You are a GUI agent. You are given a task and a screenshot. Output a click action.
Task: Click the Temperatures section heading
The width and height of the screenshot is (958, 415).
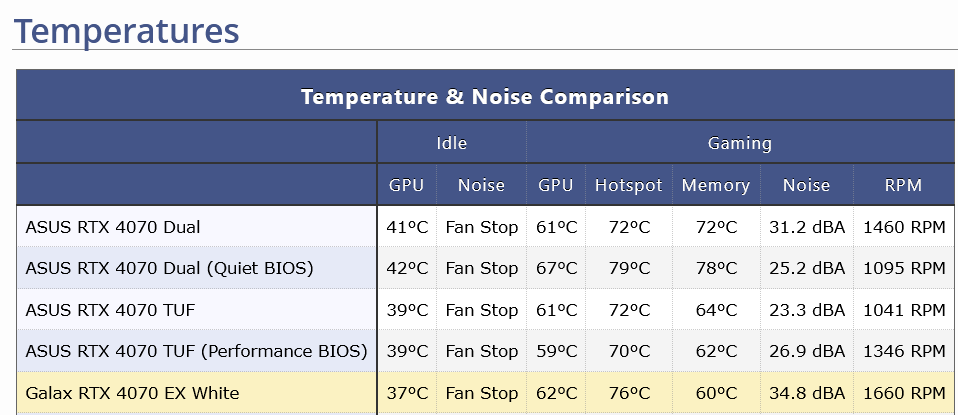click(x=126, y=30)
